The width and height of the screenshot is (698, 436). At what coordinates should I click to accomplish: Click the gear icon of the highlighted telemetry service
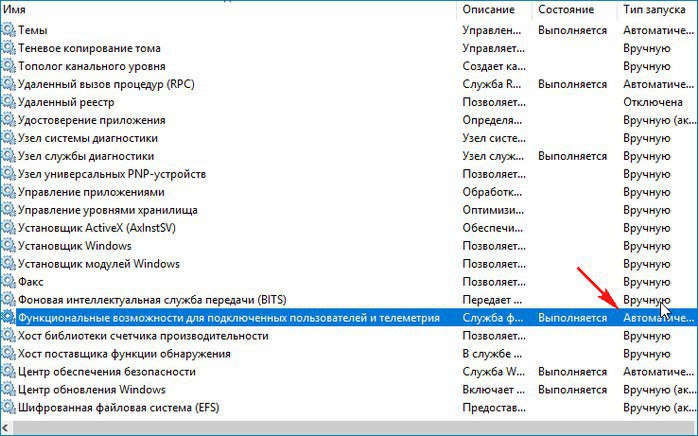tap(8, 318)
